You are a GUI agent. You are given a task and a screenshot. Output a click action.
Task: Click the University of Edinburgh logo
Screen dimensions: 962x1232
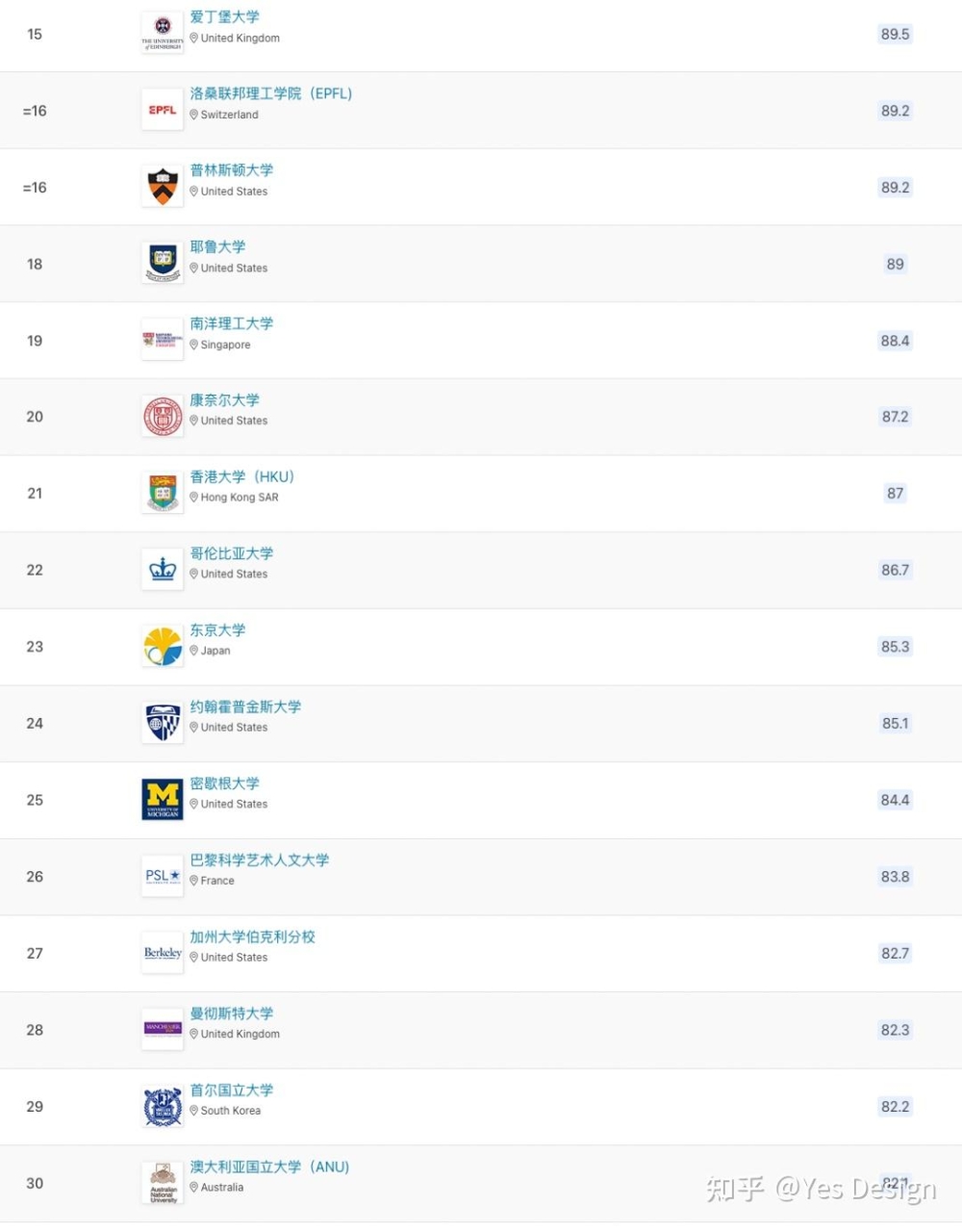[x=163, y=33]
